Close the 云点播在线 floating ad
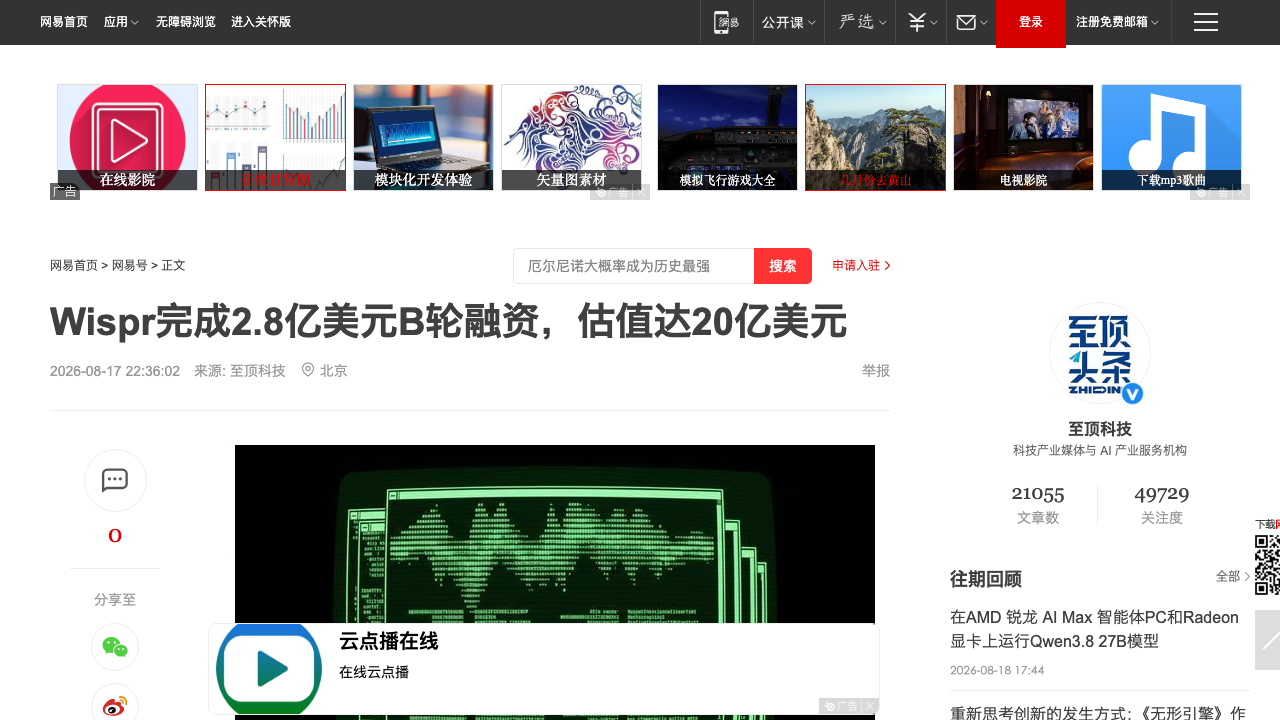Screen dimensions: 1280x720 [871, 706]
